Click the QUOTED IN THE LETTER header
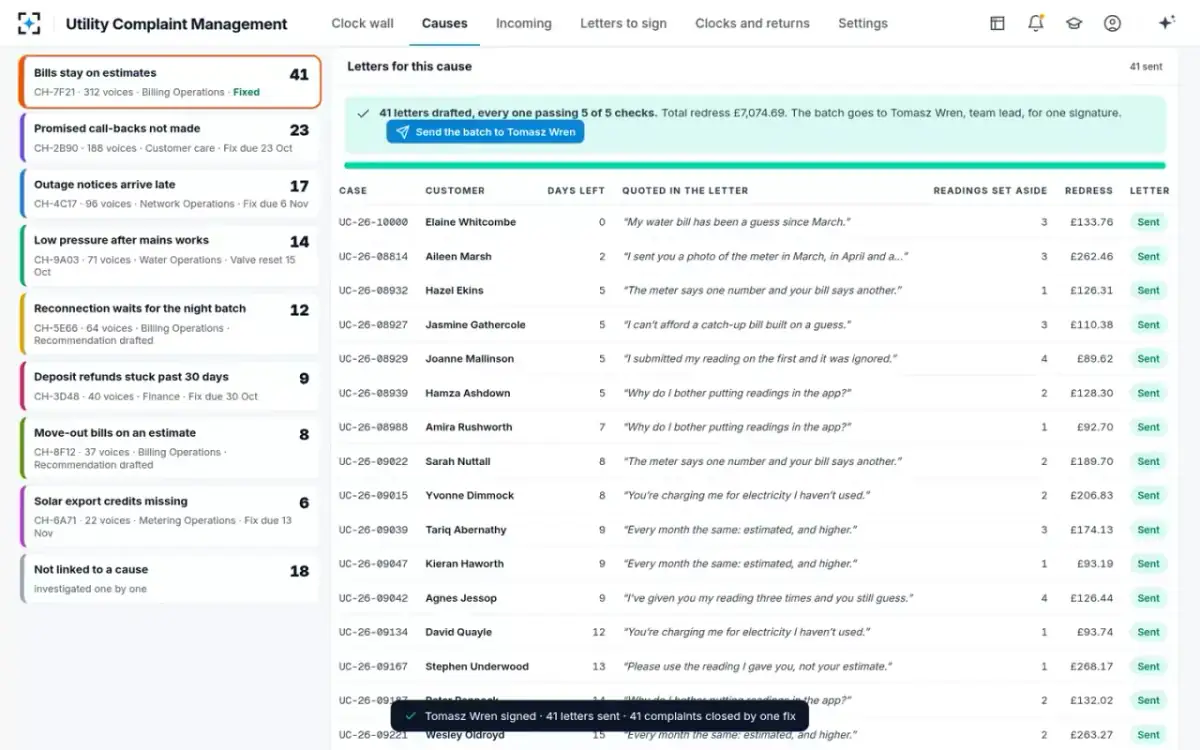Viewport: 1200px width, 750px height. 685,190
